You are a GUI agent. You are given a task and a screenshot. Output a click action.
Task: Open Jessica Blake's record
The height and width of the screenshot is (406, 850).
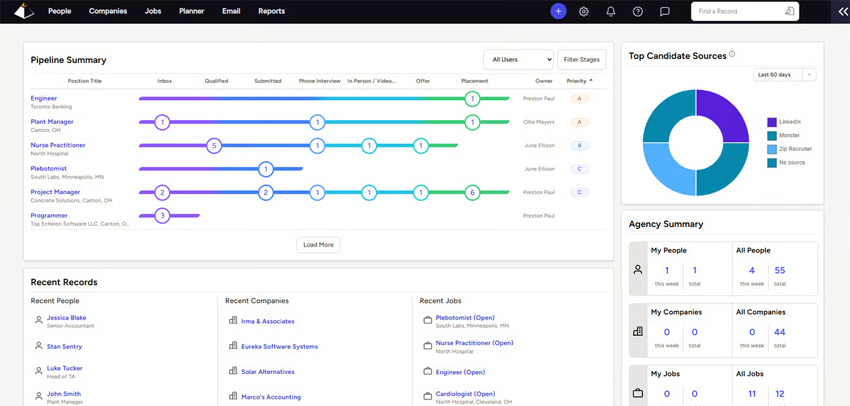point(66,318)
